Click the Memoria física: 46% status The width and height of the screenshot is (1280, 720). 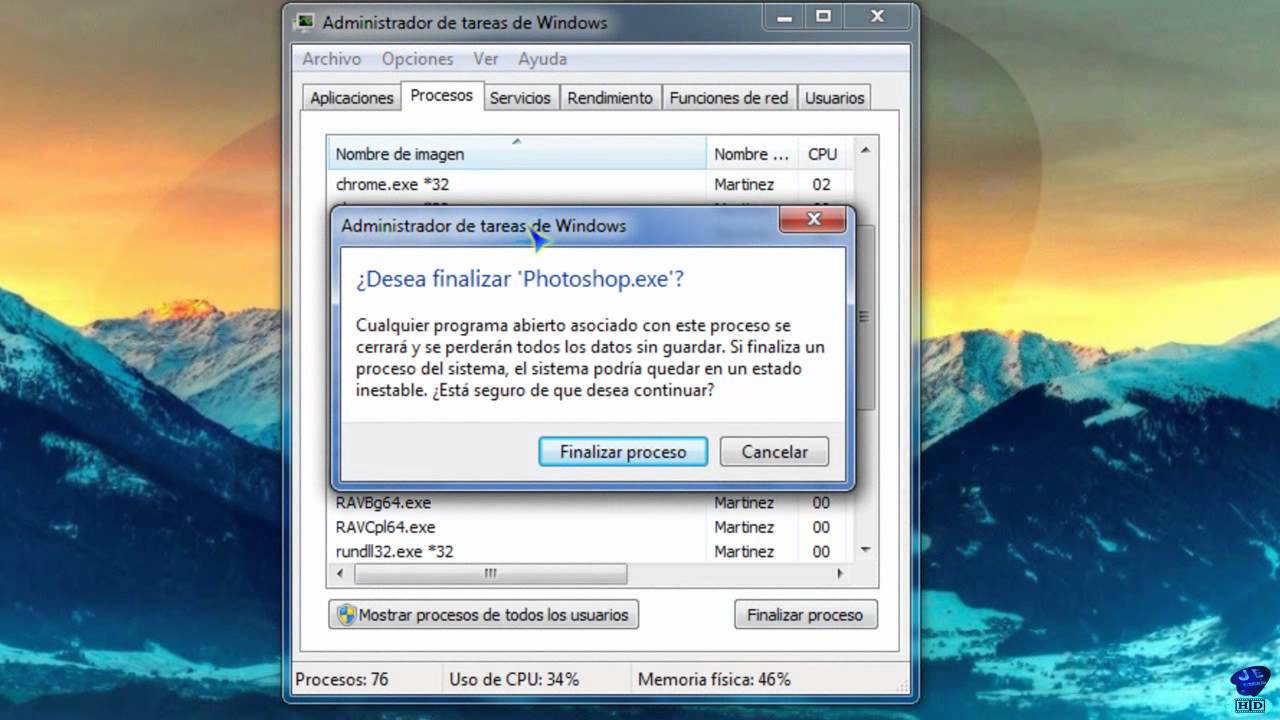click(x=714, y=679)
